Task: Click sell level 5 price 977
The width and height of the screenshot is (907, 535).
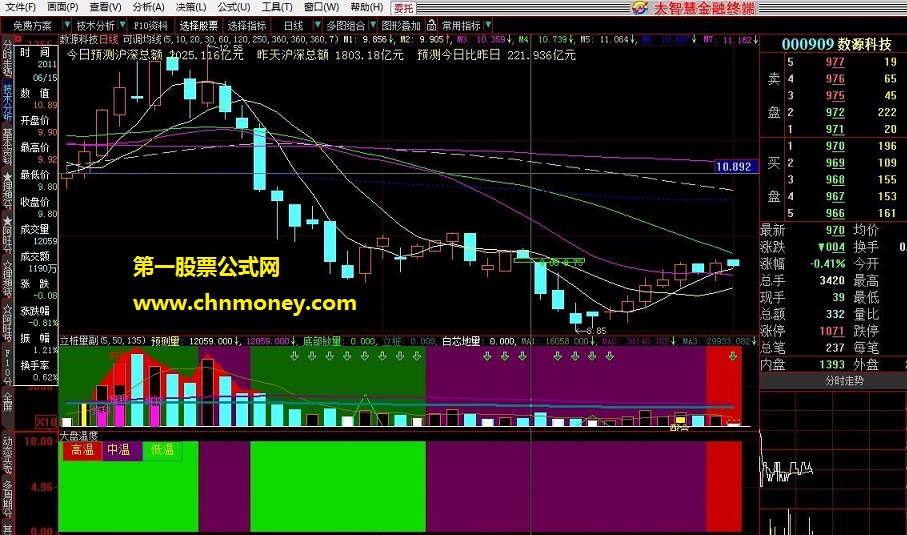Action: click(835, 62)
